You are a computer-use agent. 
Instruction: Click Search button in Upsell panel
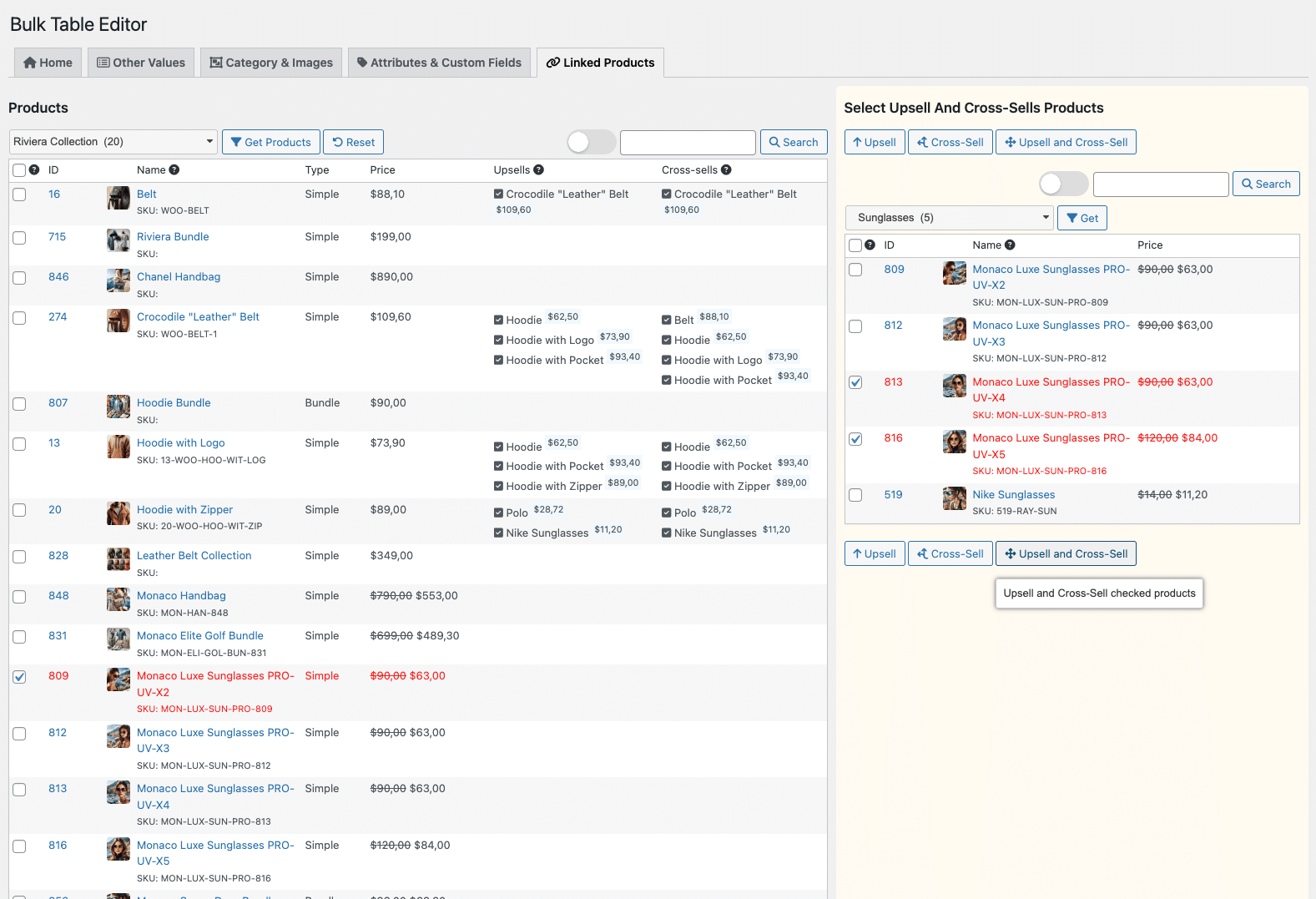1266,184
